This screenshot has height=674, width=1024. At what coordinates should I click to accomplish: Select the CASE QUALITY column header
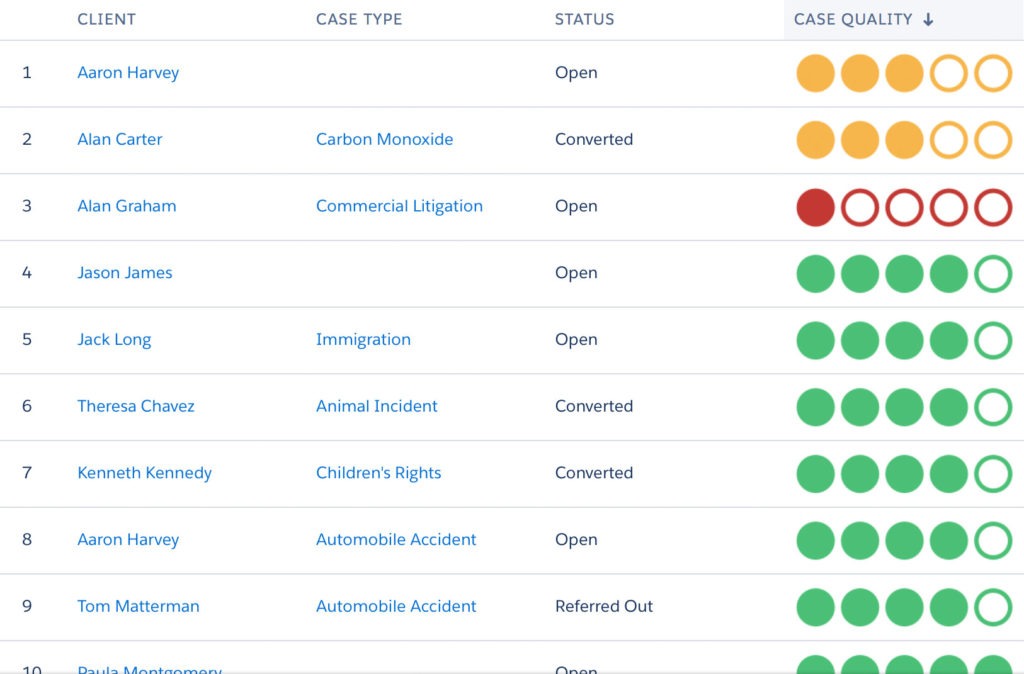[x=855, y=18]
